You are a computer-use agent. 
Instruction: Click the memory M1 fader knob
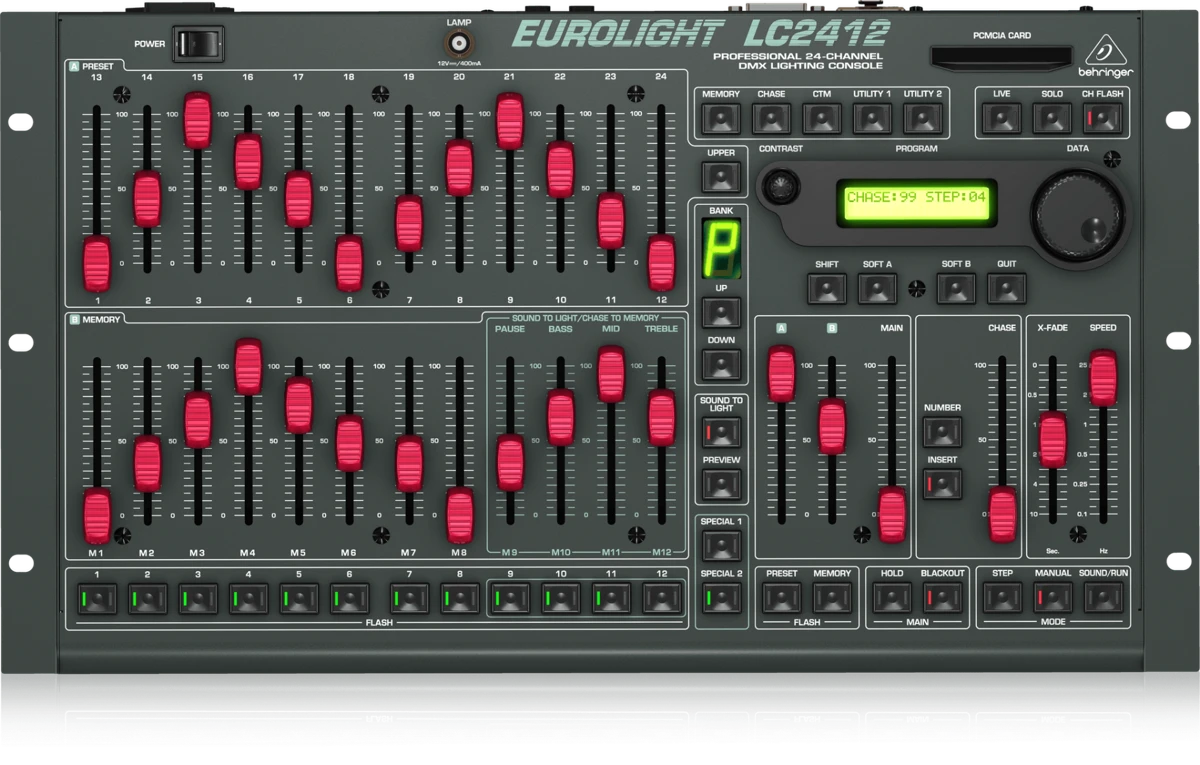[x=97, y=516]
